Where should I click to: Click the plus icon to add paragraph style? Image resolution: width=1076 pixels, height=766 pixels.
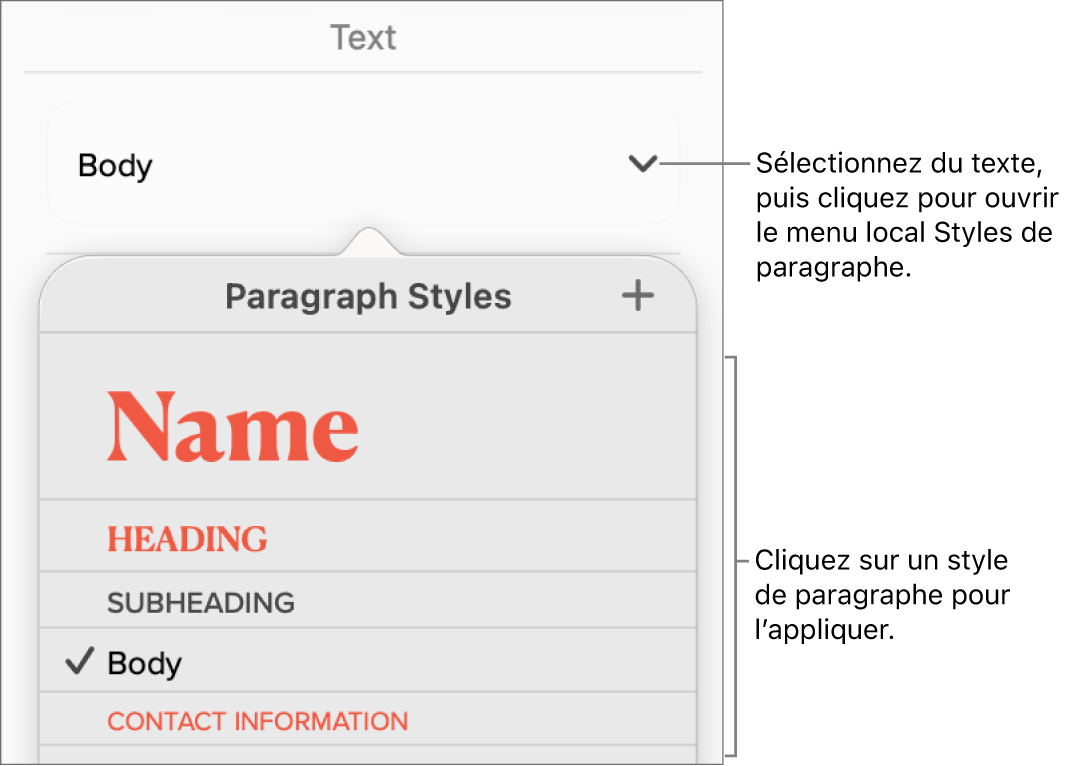point(637,296)
